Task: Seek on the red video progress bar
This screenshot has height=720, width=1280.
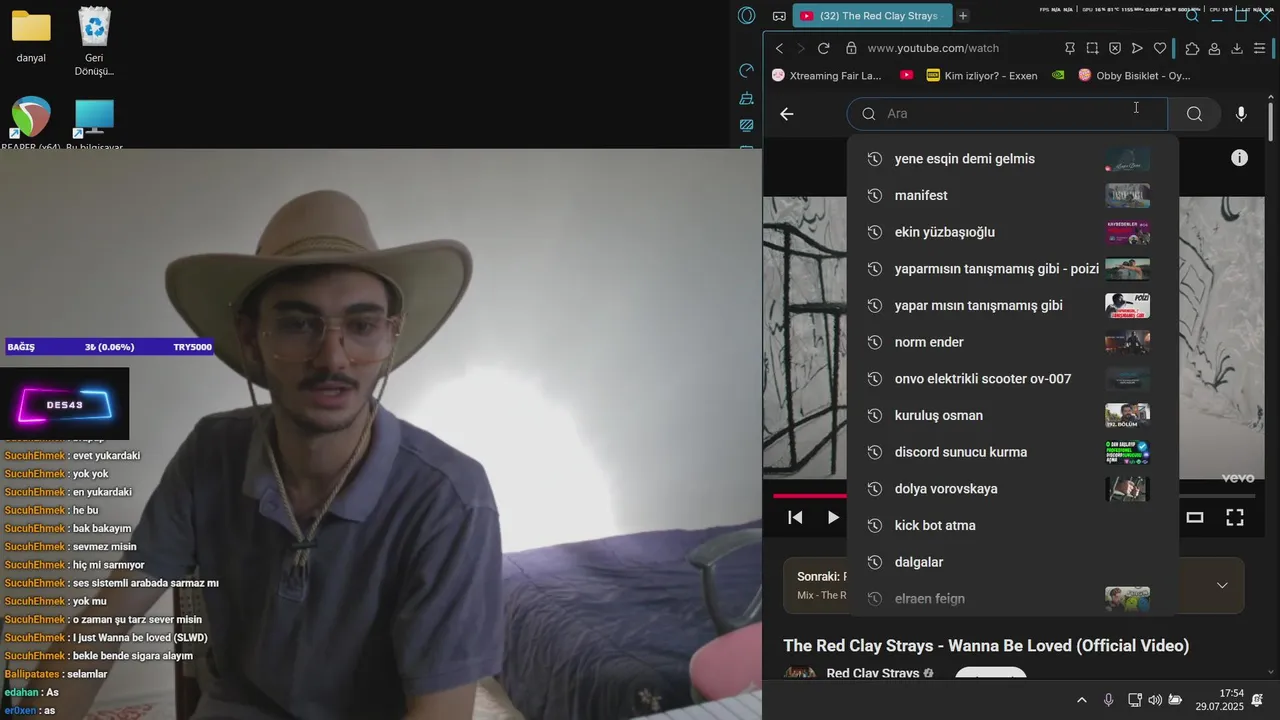Action: coord(810,495)
